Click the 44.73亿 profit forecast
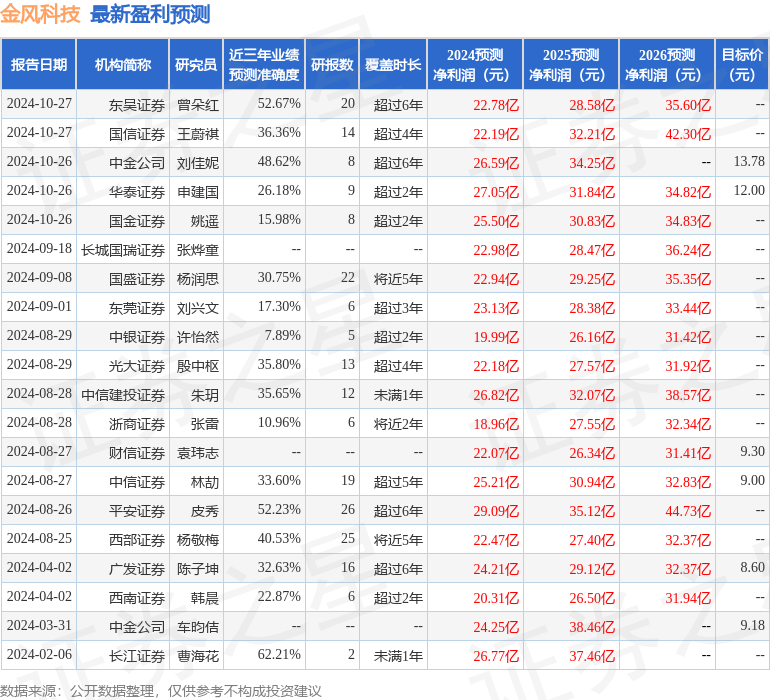The width and height of the screenshot is (770, 700). (x=688, y=511)
